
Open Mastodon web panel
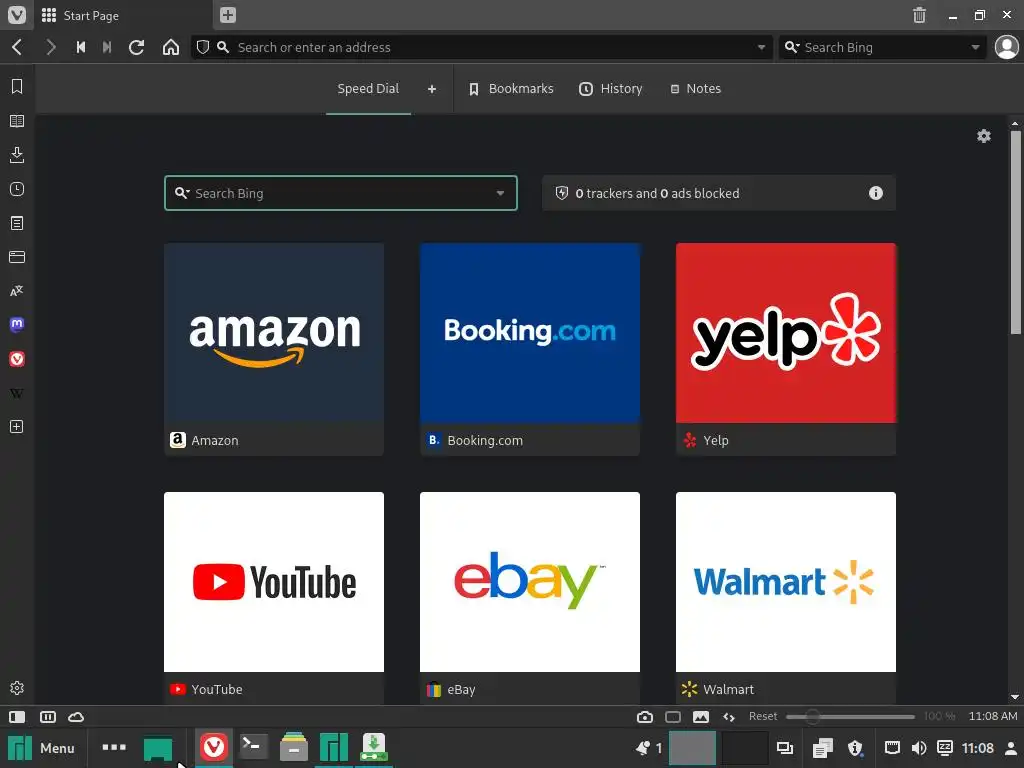tap(17, 325)
